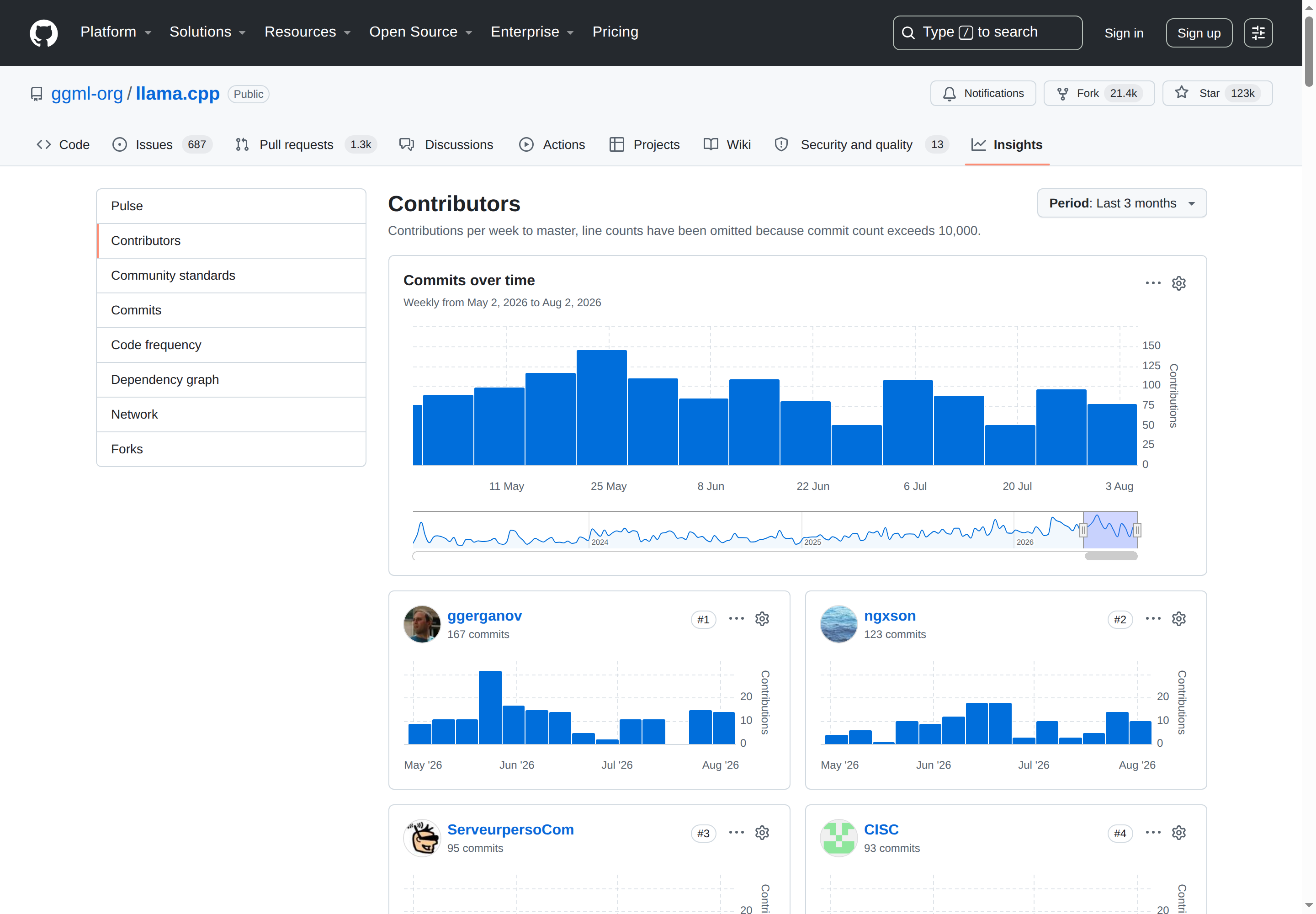The width and height of the screenshot is (1316, 914).
Task: Click ggerganov's avatar image
Action: [x=422, y=624]
